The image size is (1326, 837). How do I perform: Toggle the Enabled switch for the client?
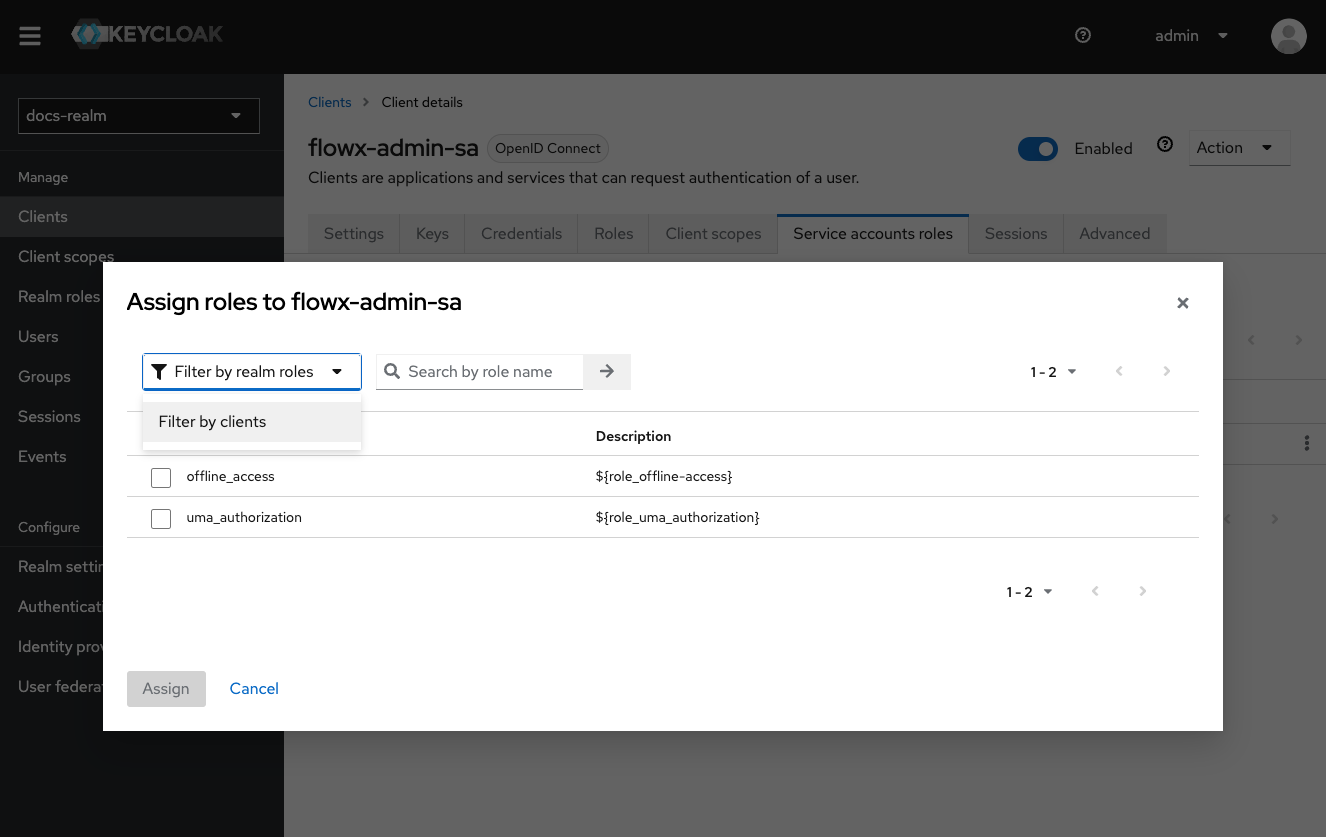point(1037,149)
